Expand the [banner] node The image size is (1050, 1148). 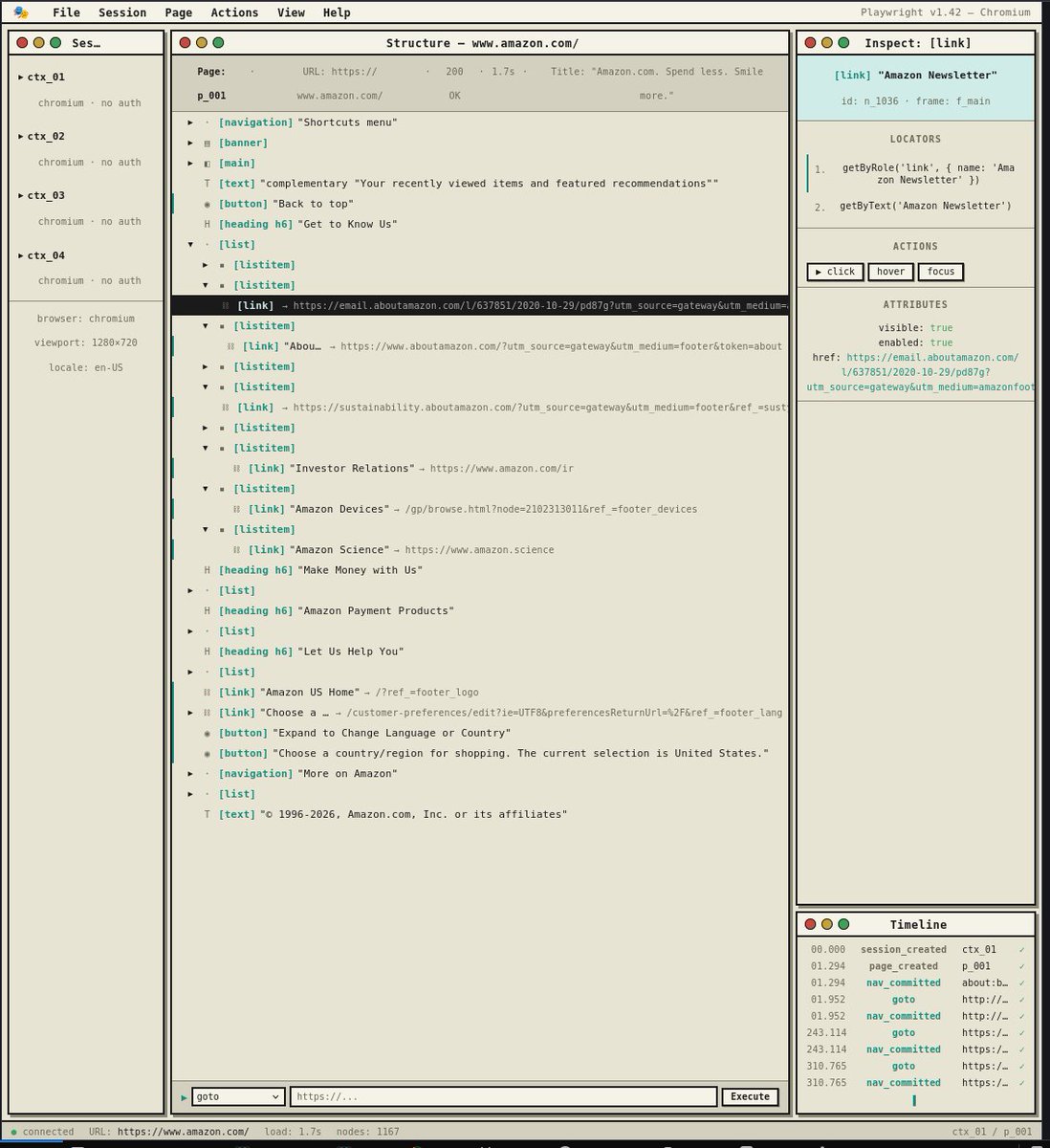tap(190, 143)
